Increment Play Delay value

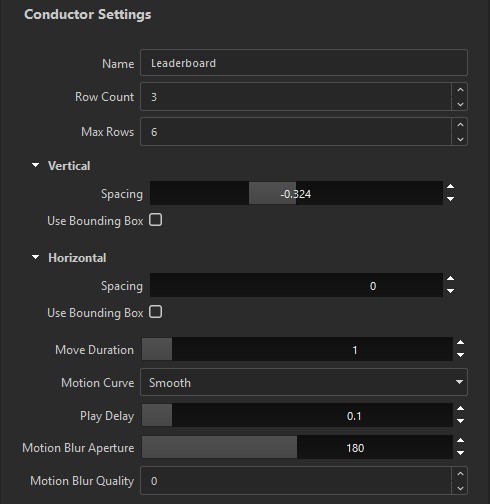(x=460, y=409)
